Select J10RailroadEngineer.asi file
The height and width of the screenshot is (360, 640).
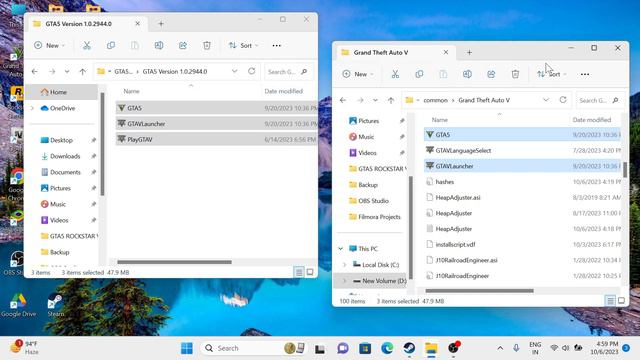(x=522, y=260)
